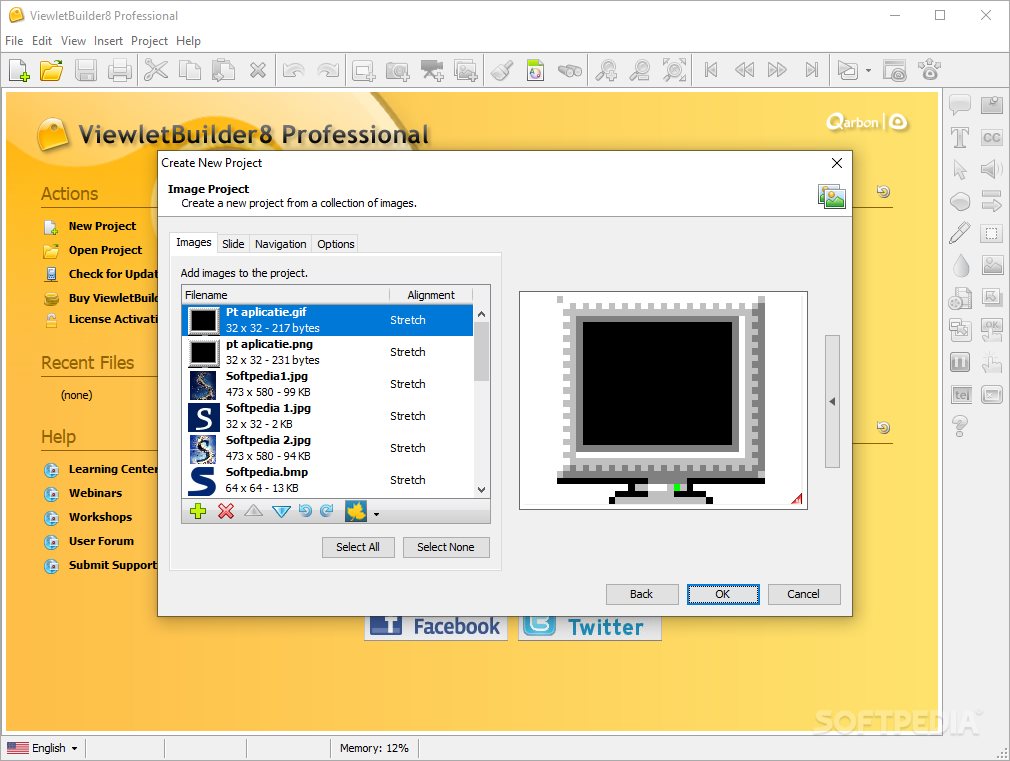
Task: Click the maple leaf image effects icon
Action: (x=356, y=511)
